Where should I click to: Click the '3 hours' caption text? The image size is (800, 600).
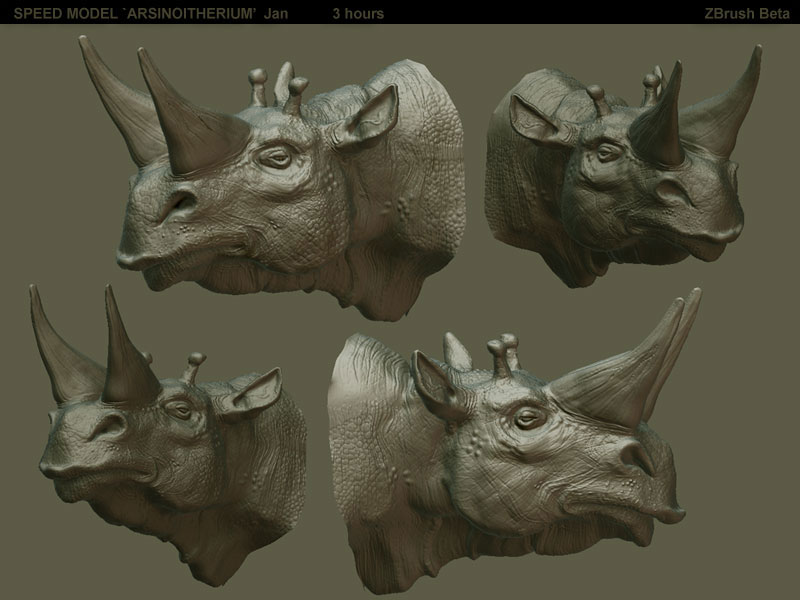[x=358, y=13]
